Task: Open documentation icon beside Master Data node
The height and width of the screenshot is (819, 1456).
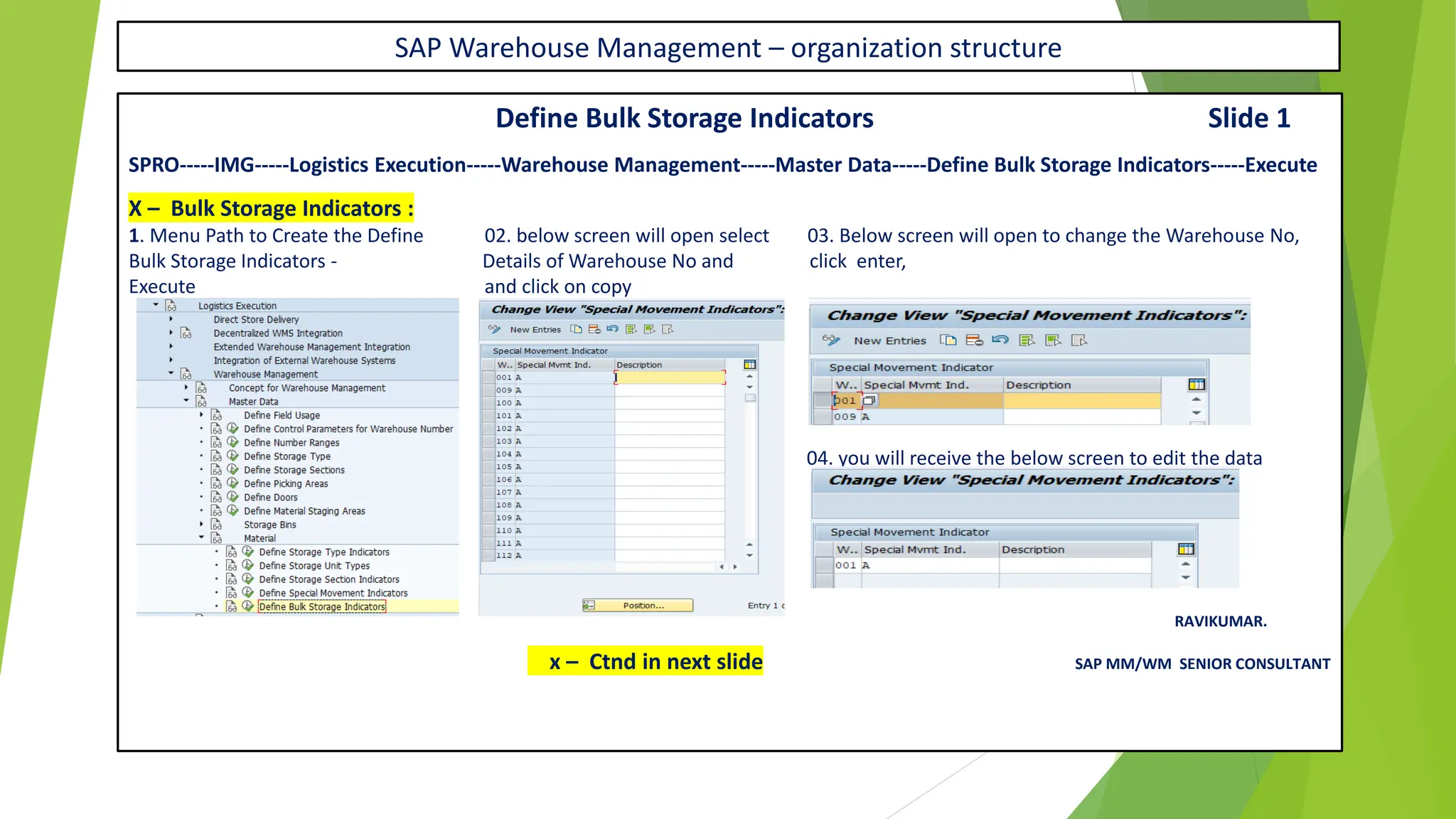Action: pos(201,402)
